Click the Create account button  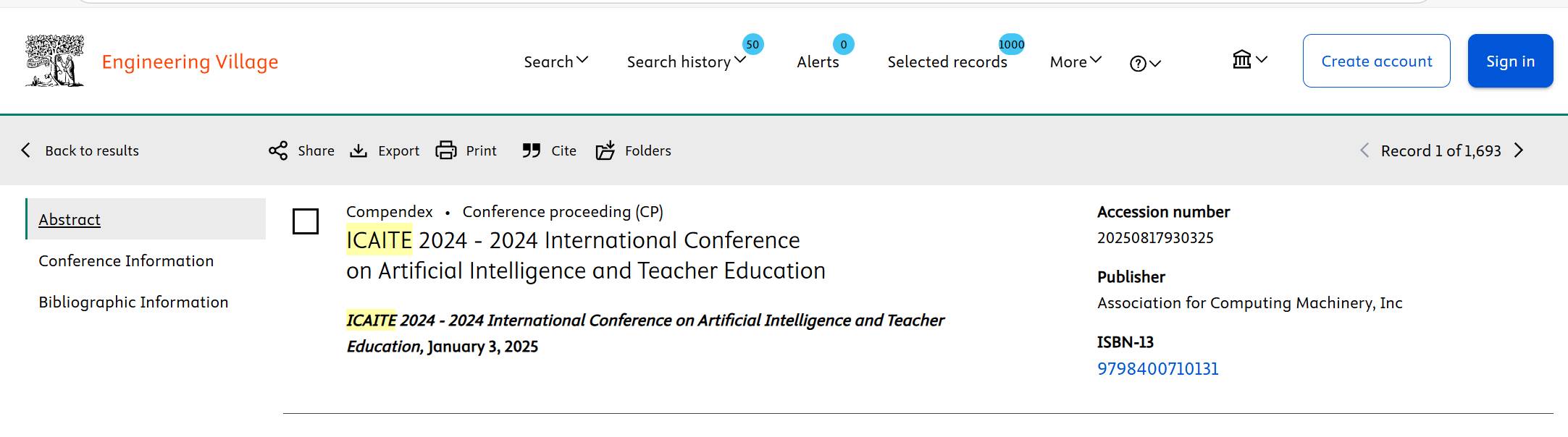pos(1376,61)
